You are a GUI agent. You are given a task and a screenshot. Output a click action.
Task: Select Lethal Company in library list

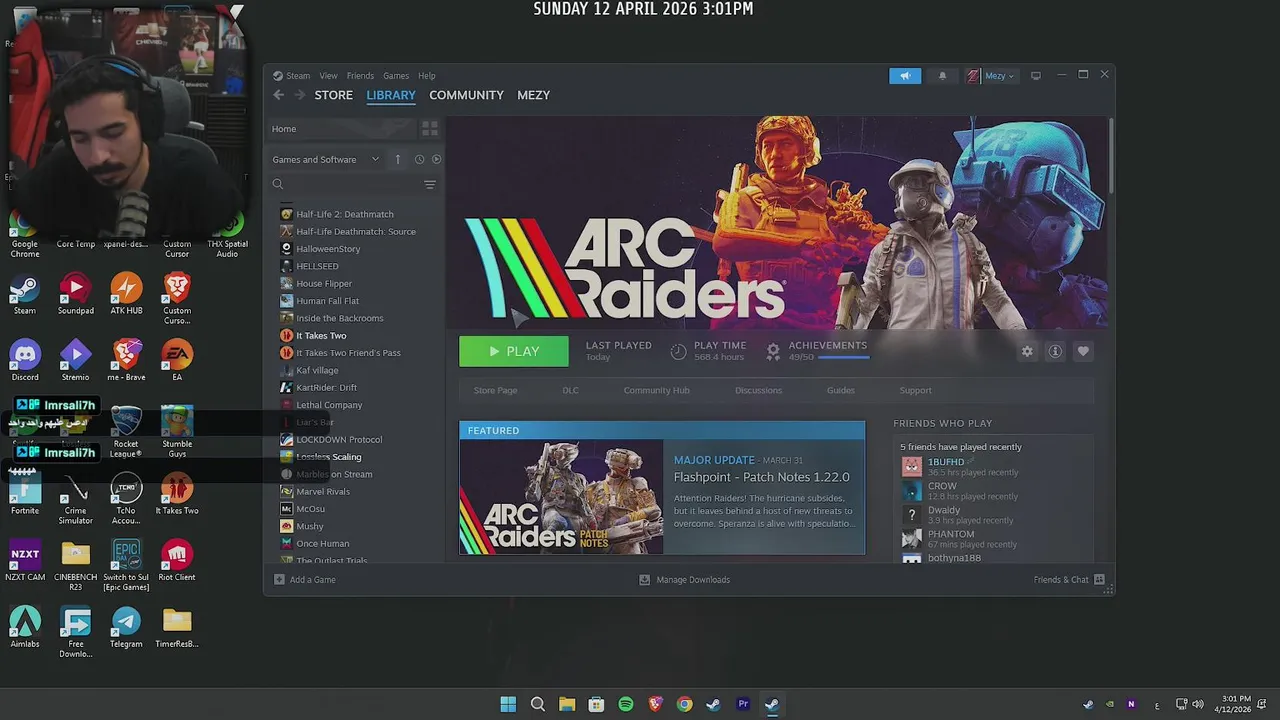(x=329, y=405)
